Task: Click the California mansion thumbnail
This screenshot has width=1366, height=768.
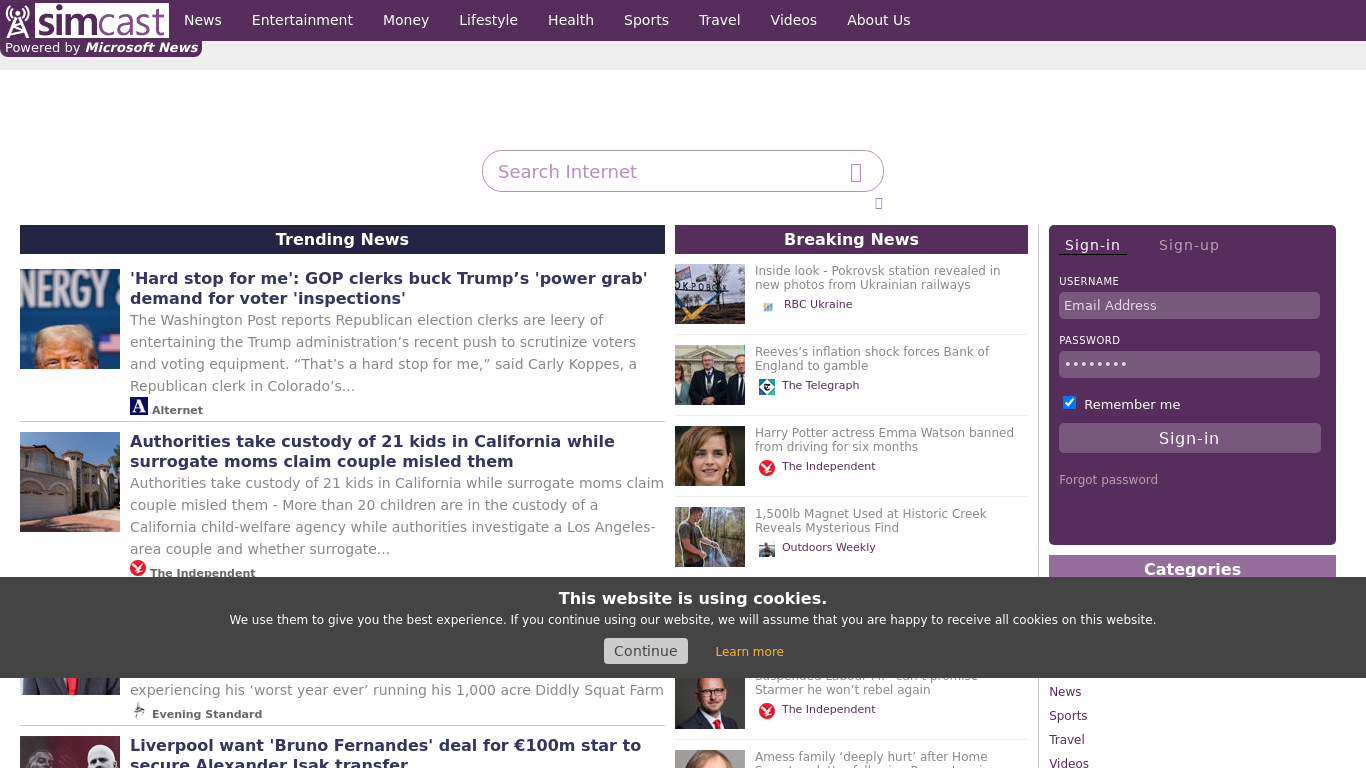Action: pyautogui.click(x=70, y=482)
